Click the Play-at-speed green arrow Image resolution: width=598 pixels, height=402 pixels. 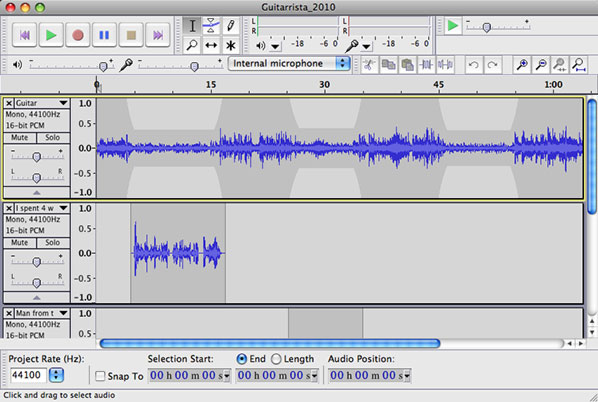(453, 26)
